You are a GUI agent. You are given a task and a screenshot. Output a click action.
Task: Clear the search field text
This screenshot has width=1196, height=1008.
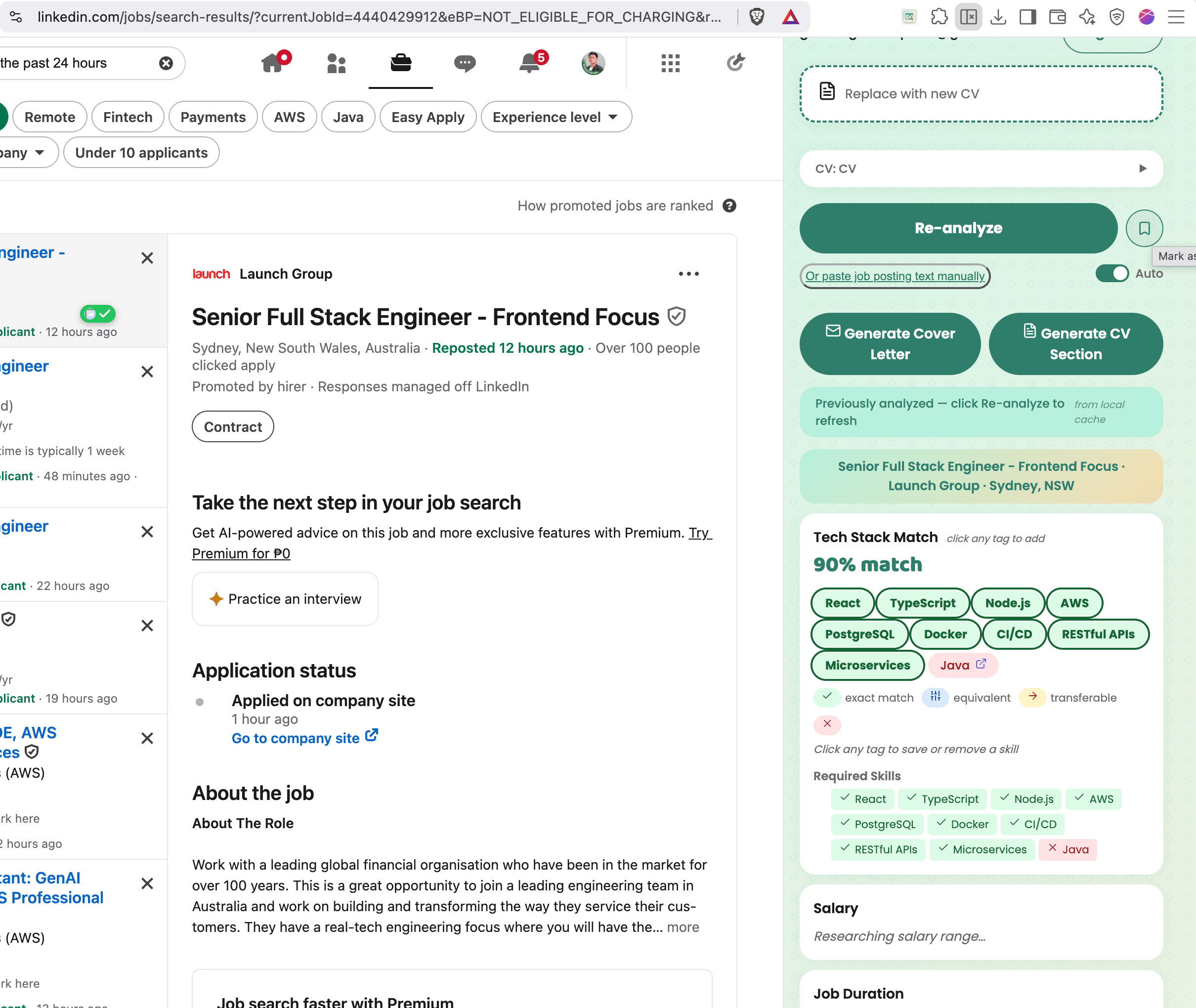(166, 63)
